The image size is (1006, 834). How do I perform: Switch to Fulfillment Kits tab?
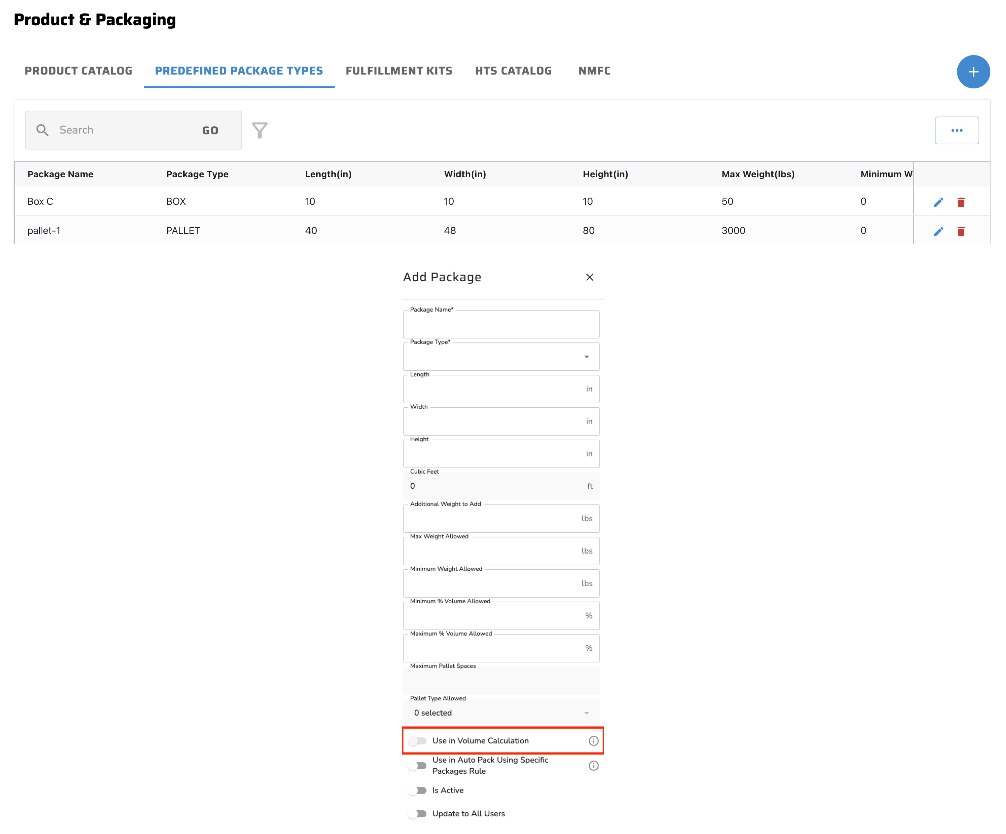pos(398,71)
